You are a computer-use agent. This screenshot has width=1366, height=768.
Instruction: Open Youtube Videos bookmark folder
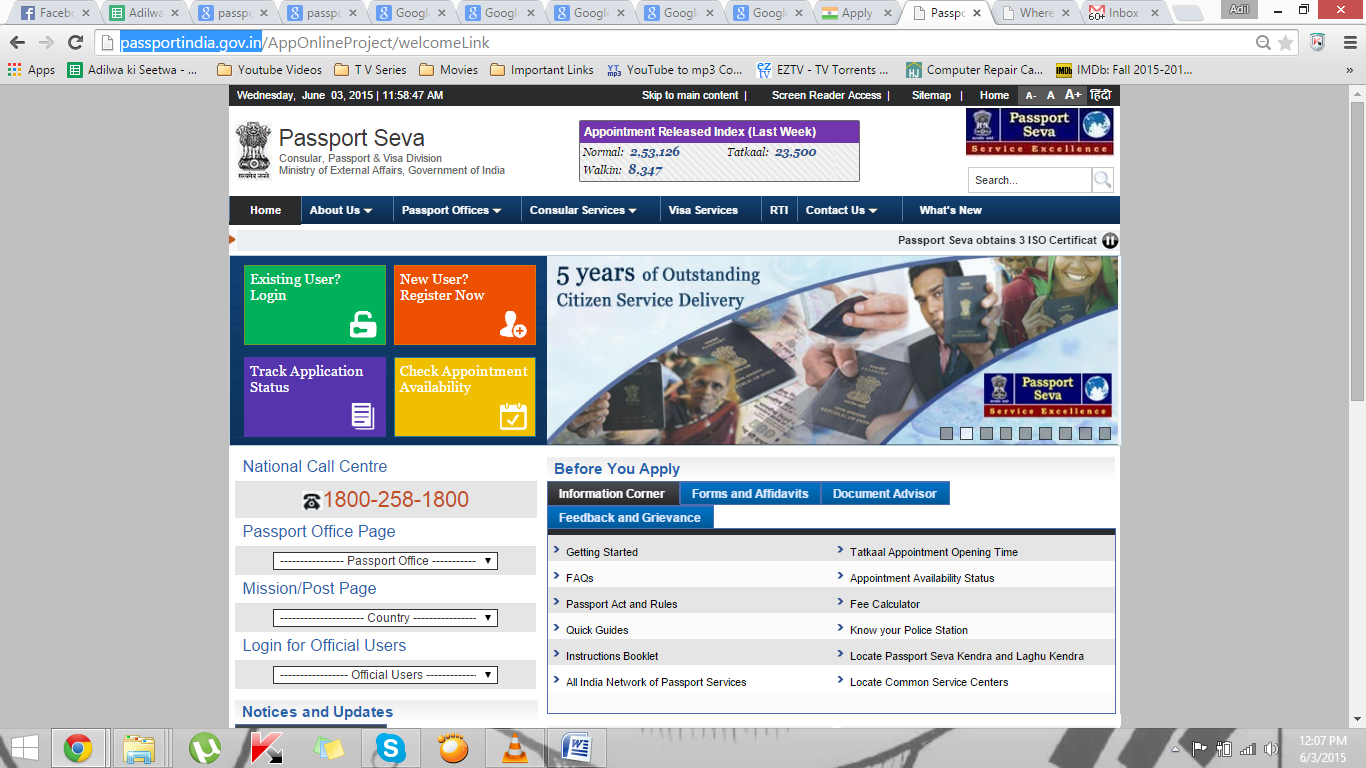[270, 70]
